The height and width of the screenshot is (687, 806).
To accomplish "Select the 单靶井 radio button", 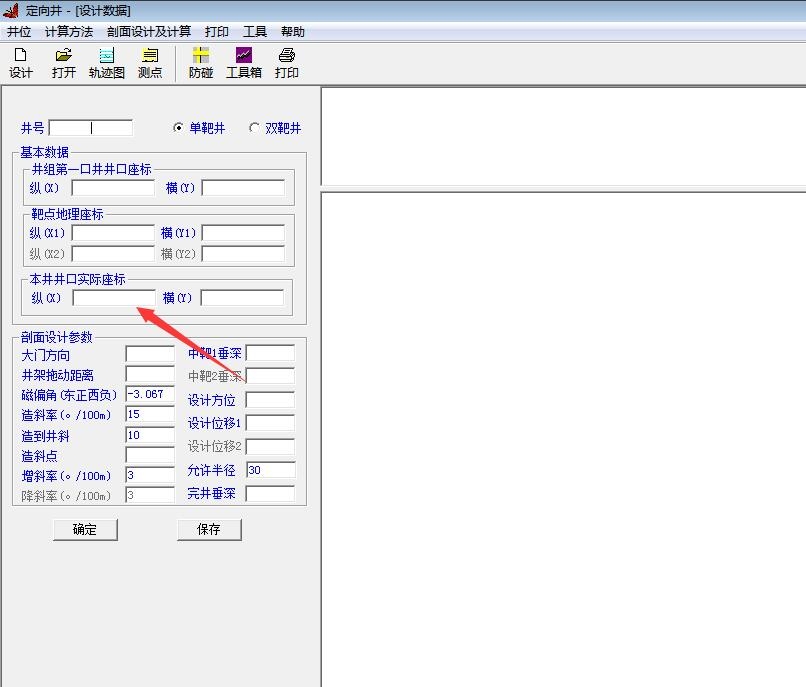I will (x=179, y=128).
